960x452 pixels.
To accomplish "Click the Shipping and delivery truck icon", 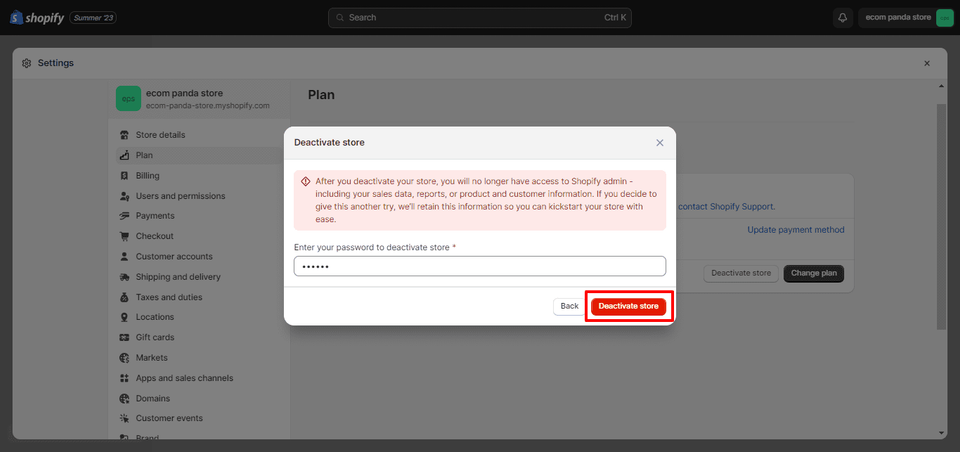I will tap(124, 277).
